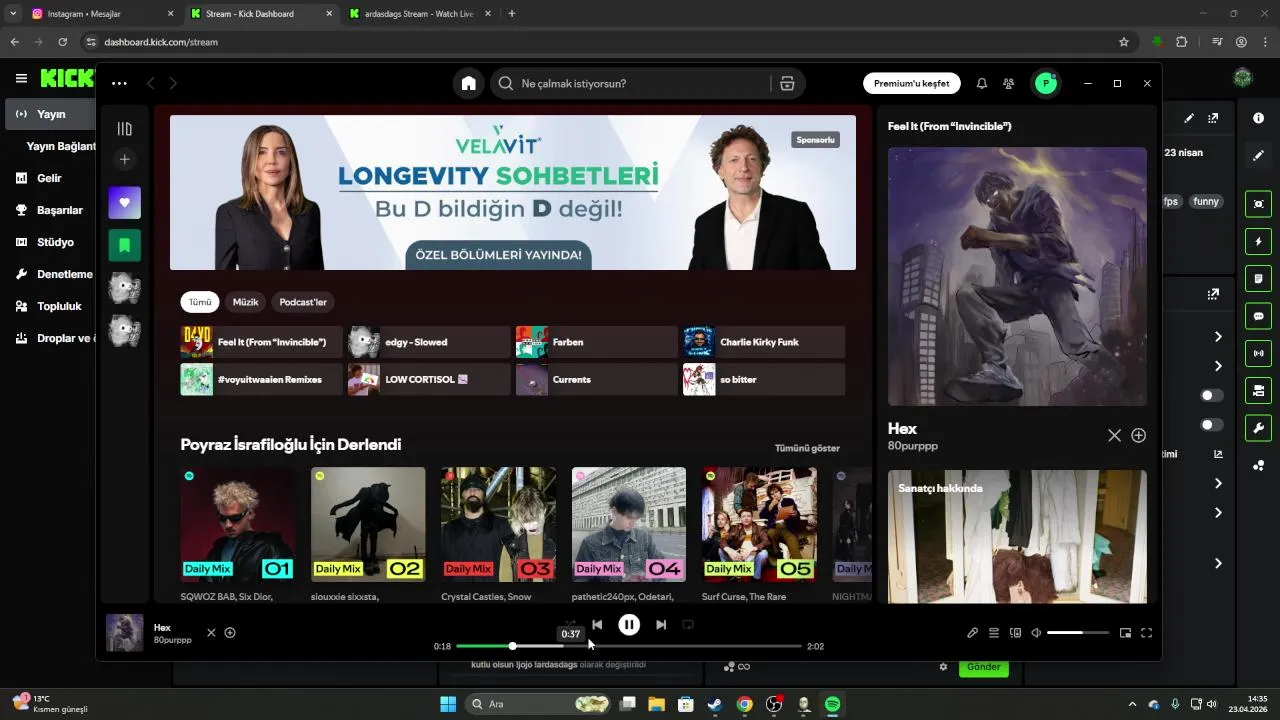Open the Charlie Kirky Funk shortcut
Screen dimensions: 1280x720
pyautogui.click(x=764, y=342)
